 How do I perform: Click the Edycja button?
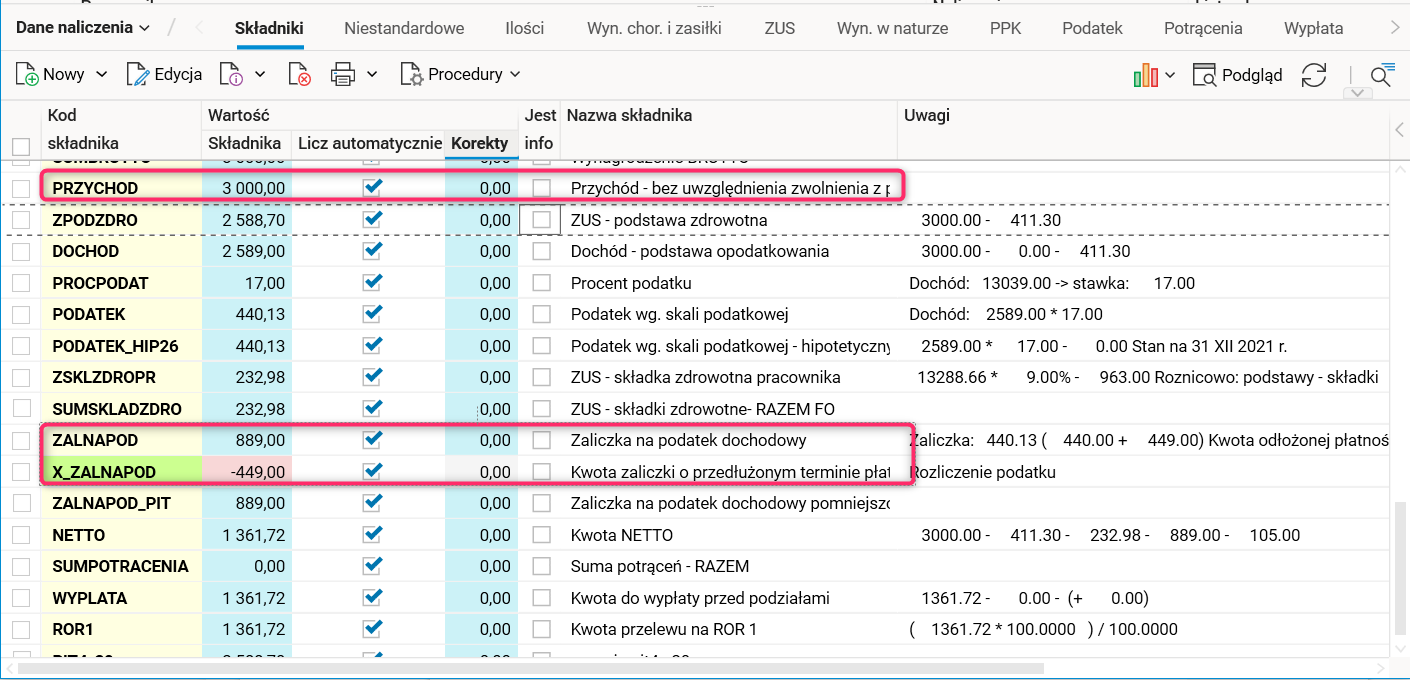coord(164,74)
